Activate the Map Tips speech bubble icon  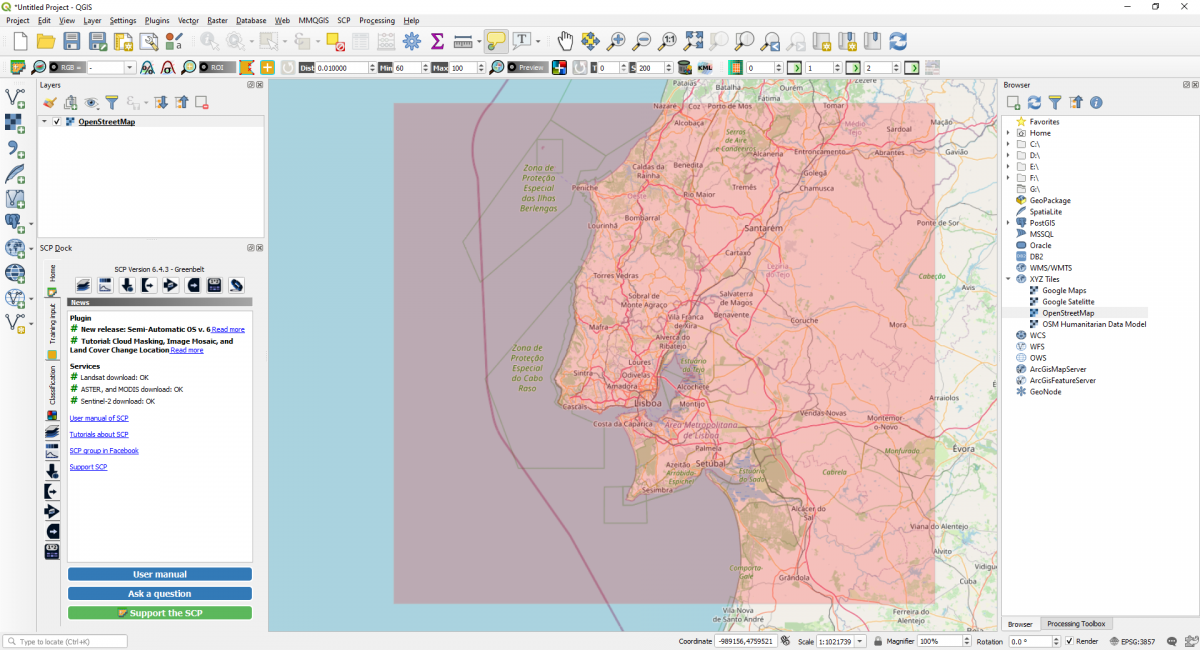point(496,41)
